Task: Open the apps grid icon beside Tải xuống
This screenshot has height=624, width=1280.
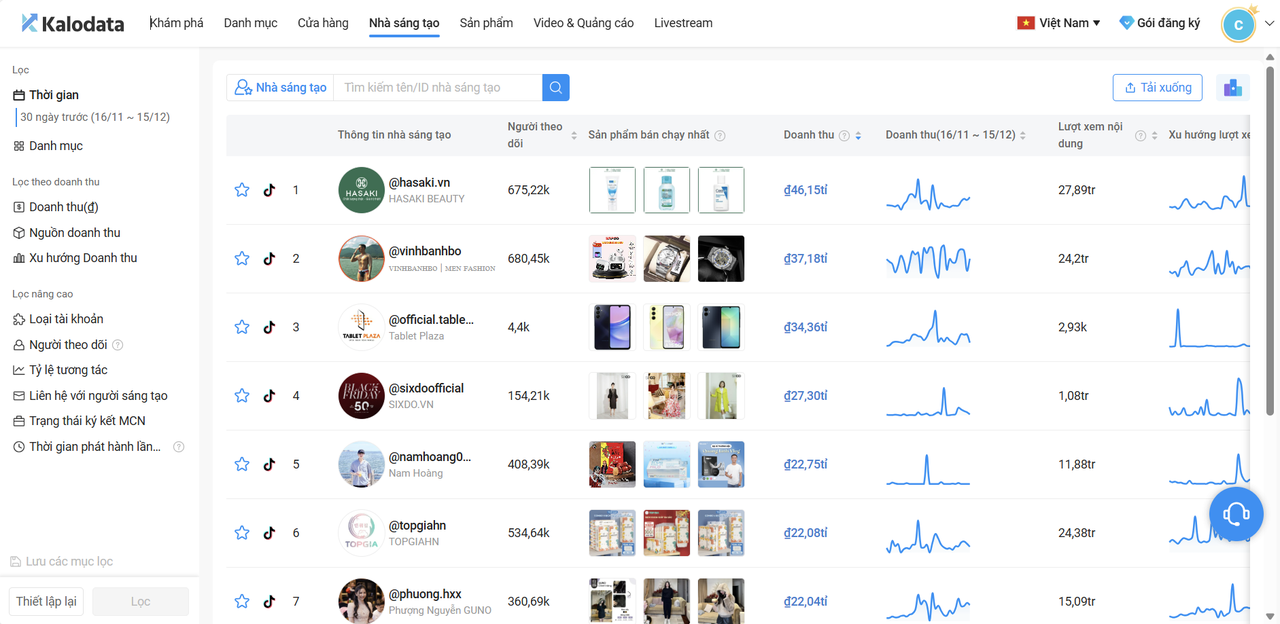Action: [x=1233, y=88]
